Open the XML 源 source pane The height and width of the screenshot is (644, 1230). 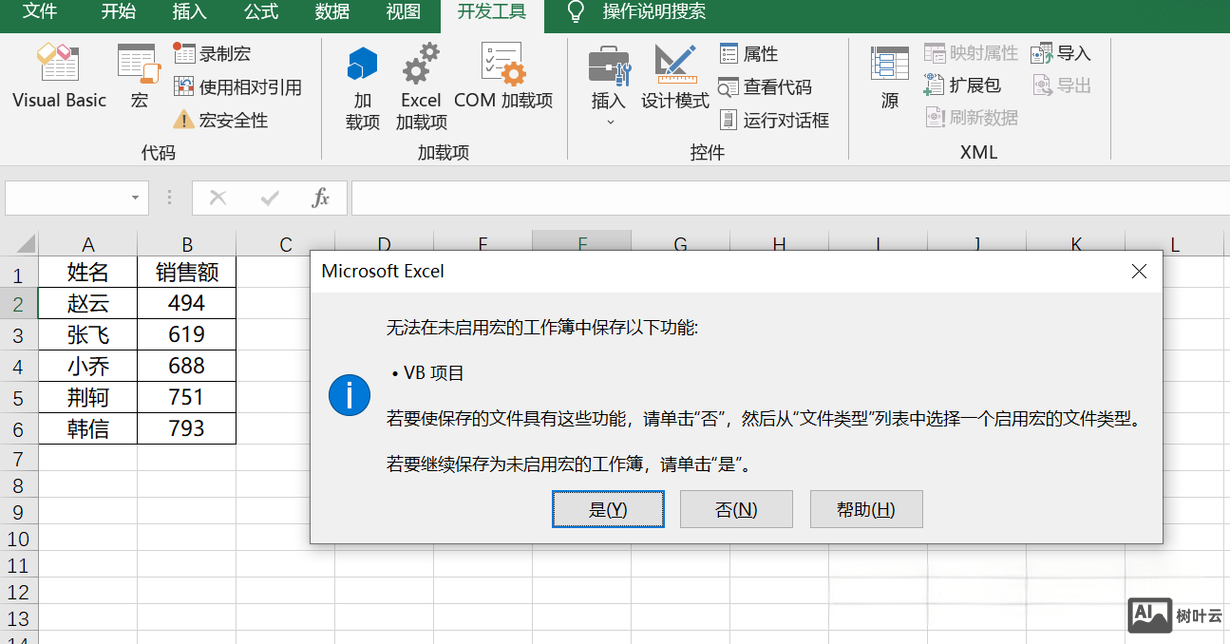point(890,76)
